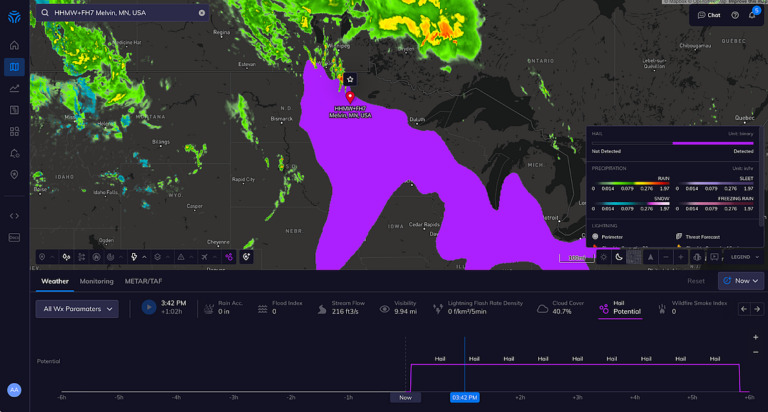Toggle the locations layer pin icon
Viewport: 768px width, 412px height.
42,257
